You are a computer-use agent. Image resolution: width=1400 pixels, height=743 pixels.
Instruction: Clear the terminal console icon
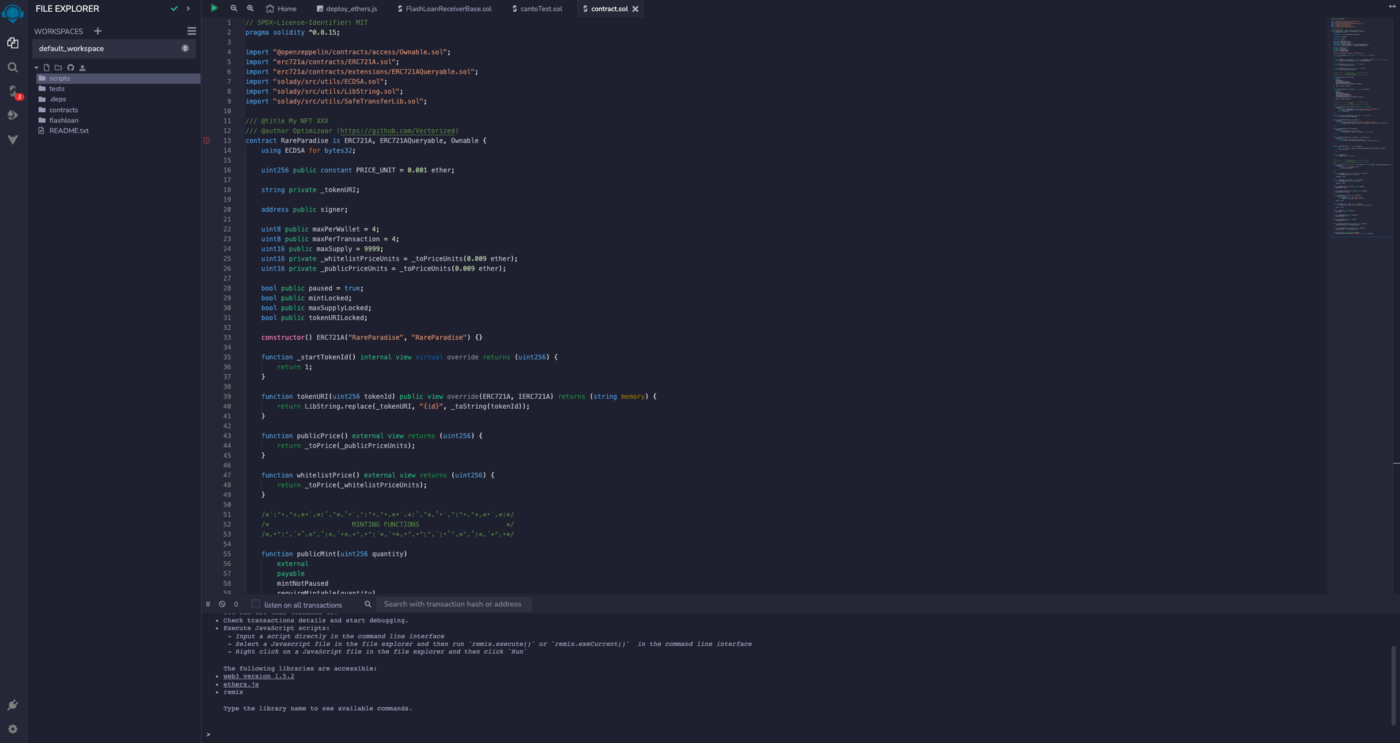222,604
